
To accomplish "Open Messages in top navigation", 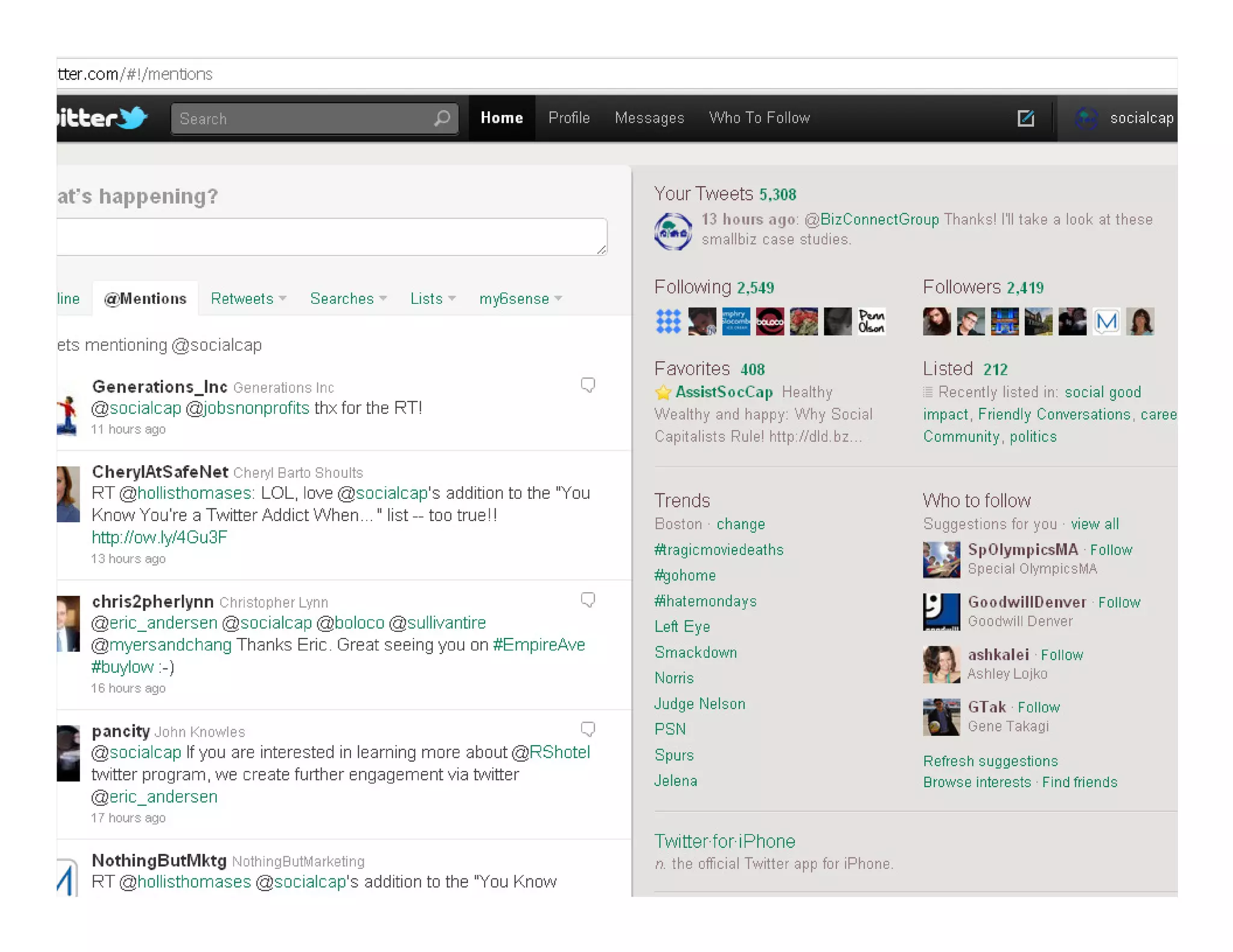I will [x=649, y=118].
